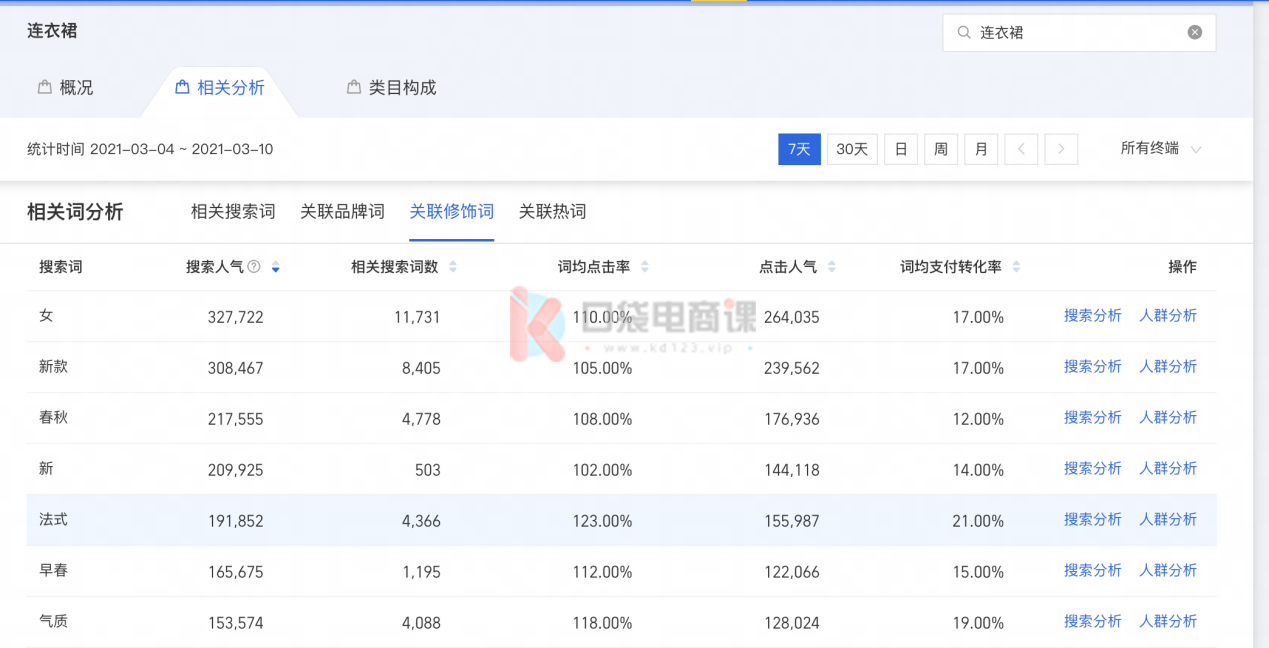Screen dimensions: 1269x648
Task: Open 搜索分析 for the 气质 row
Action: [1093, 622]
